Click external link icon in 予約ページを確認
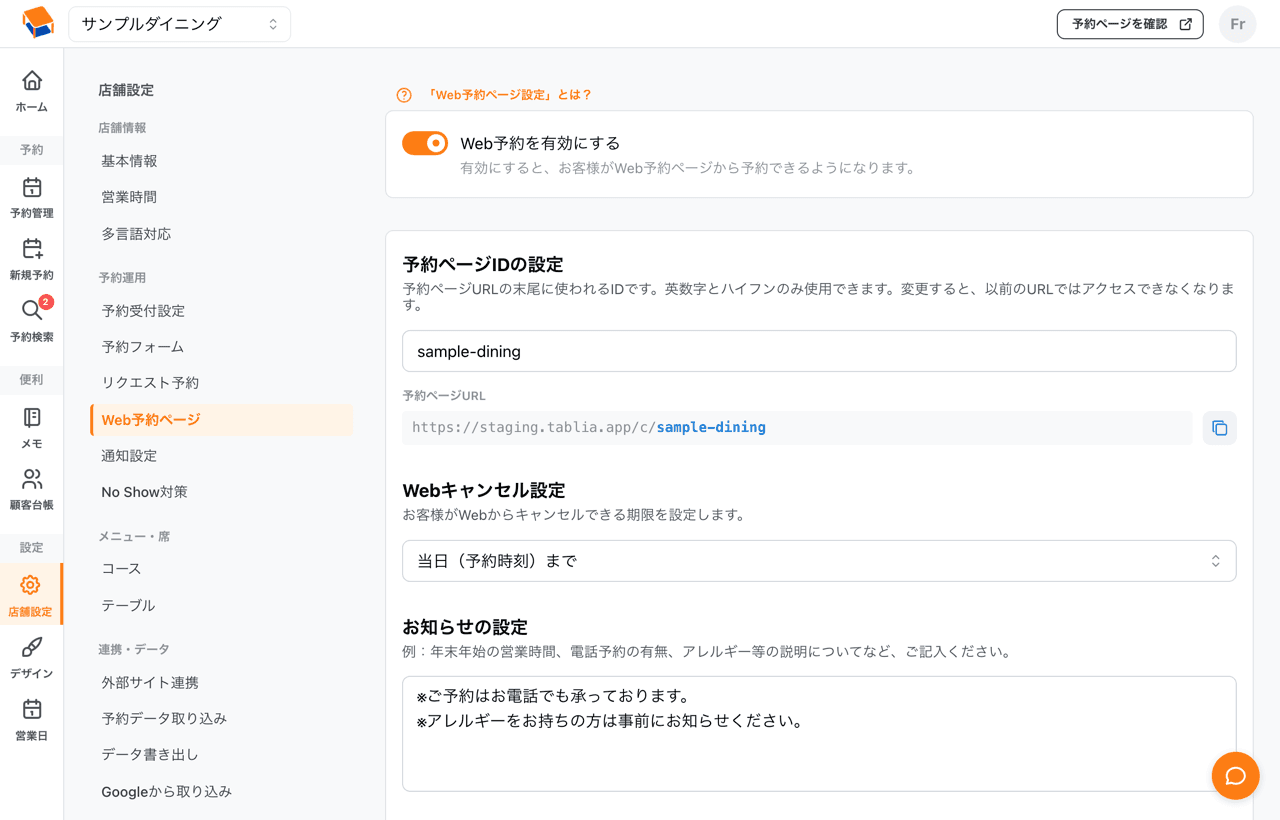 [1185, 24]
